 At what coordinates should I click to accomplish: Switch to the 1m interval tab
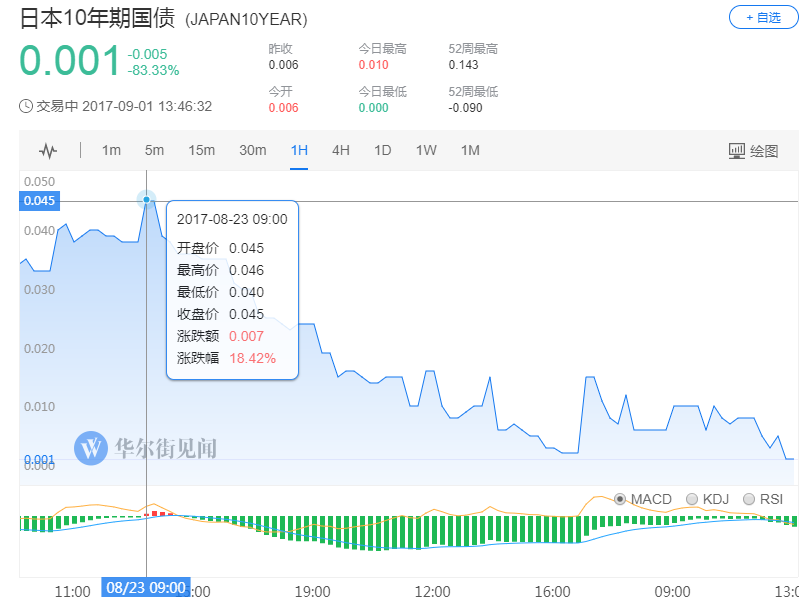[x=111, y=150]
